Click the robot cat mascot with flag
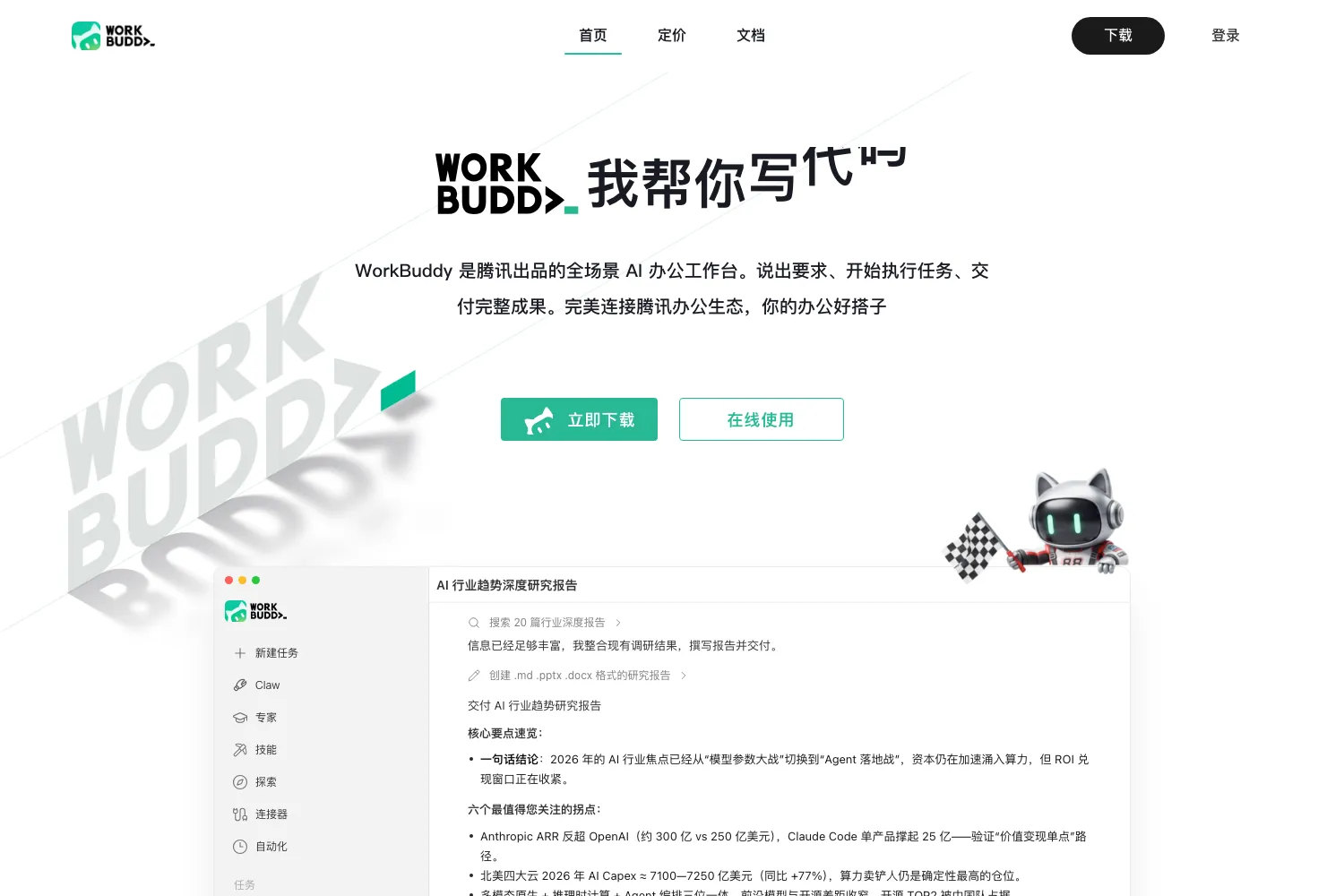The width and height of the screenshot is (1344, 896). (1038, 523)
